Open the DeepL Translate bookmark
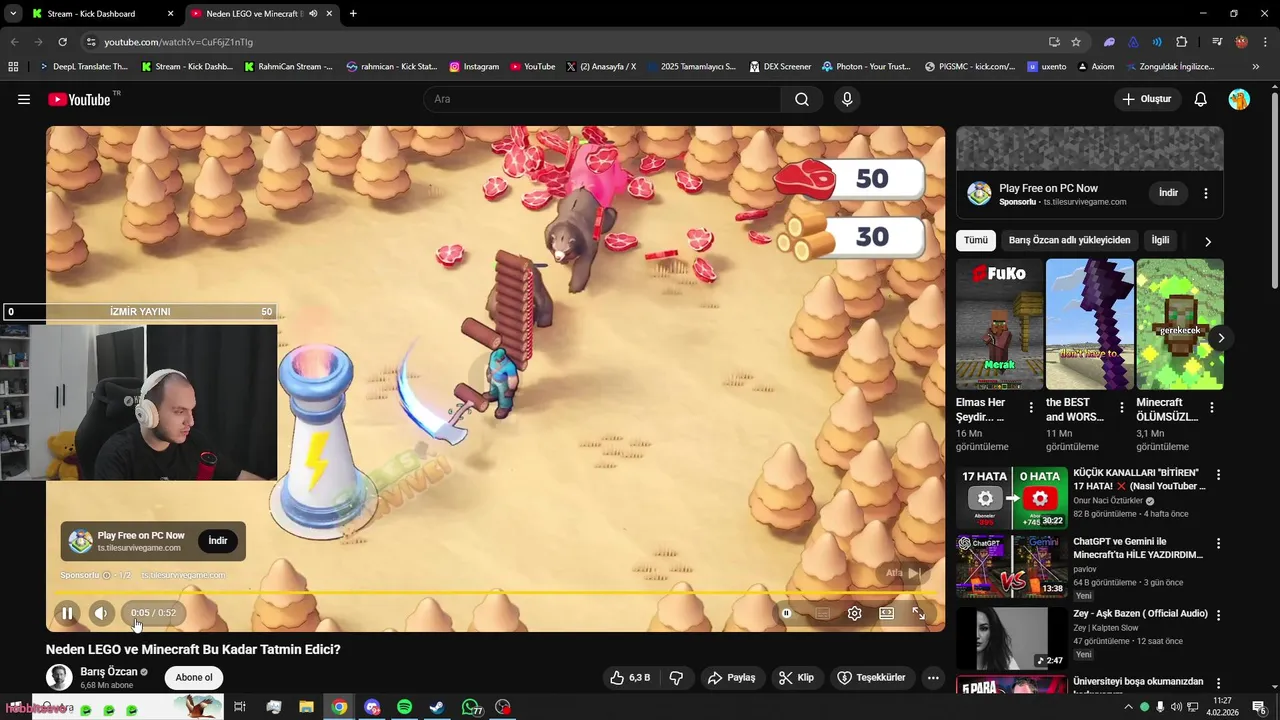Screen dimensions: 1280x720 coord(83,67)
